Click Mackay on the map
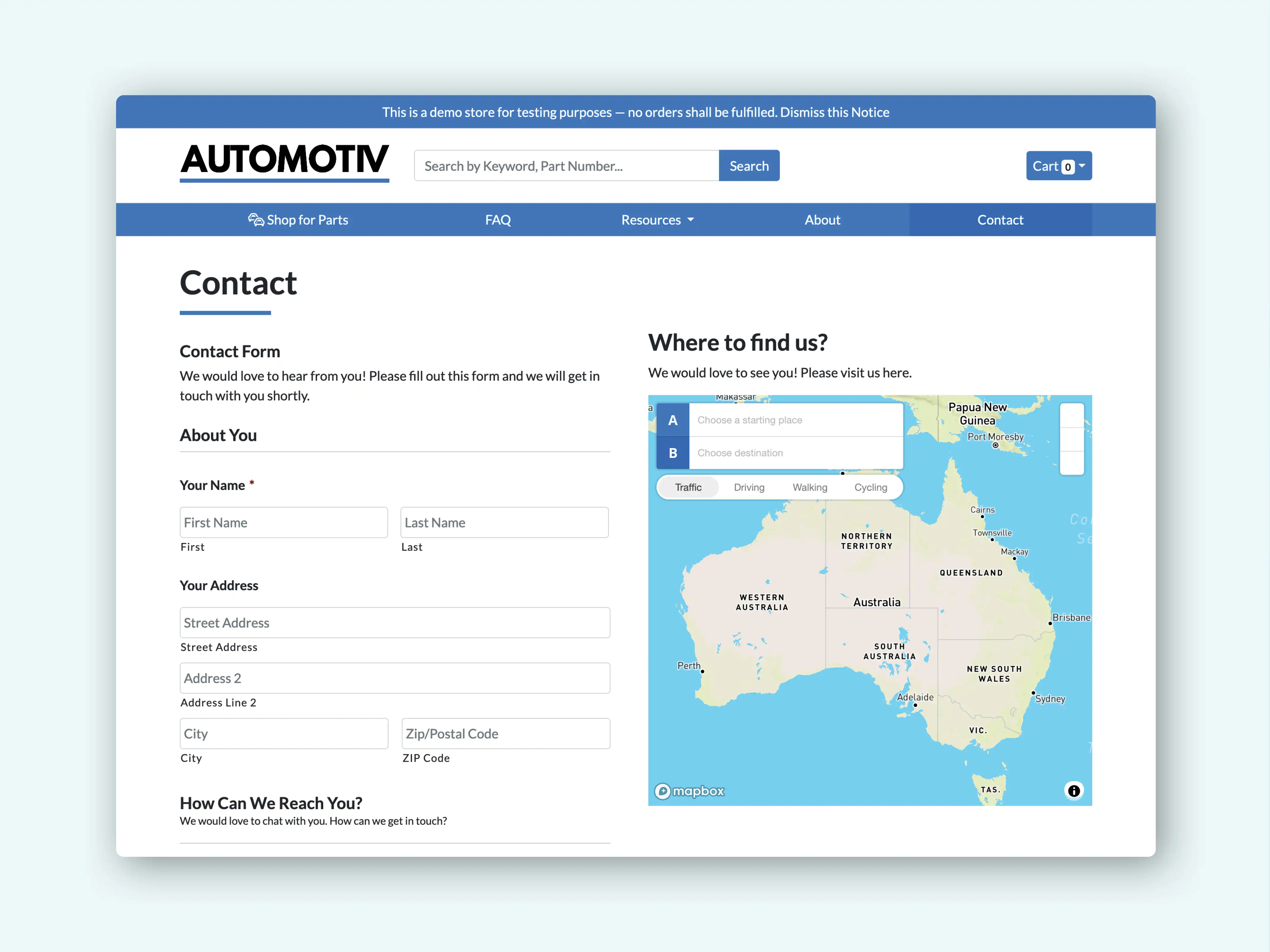Image resolution: width=1270 pixels, height=952 pixels. [x=1014, y=552]
